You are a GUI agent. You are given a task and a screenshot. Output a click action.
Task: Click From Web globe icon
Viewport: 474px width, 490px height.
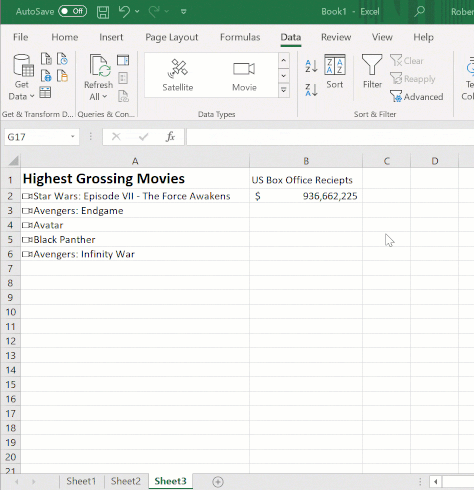pyautogui.click(x=46, y=76)
